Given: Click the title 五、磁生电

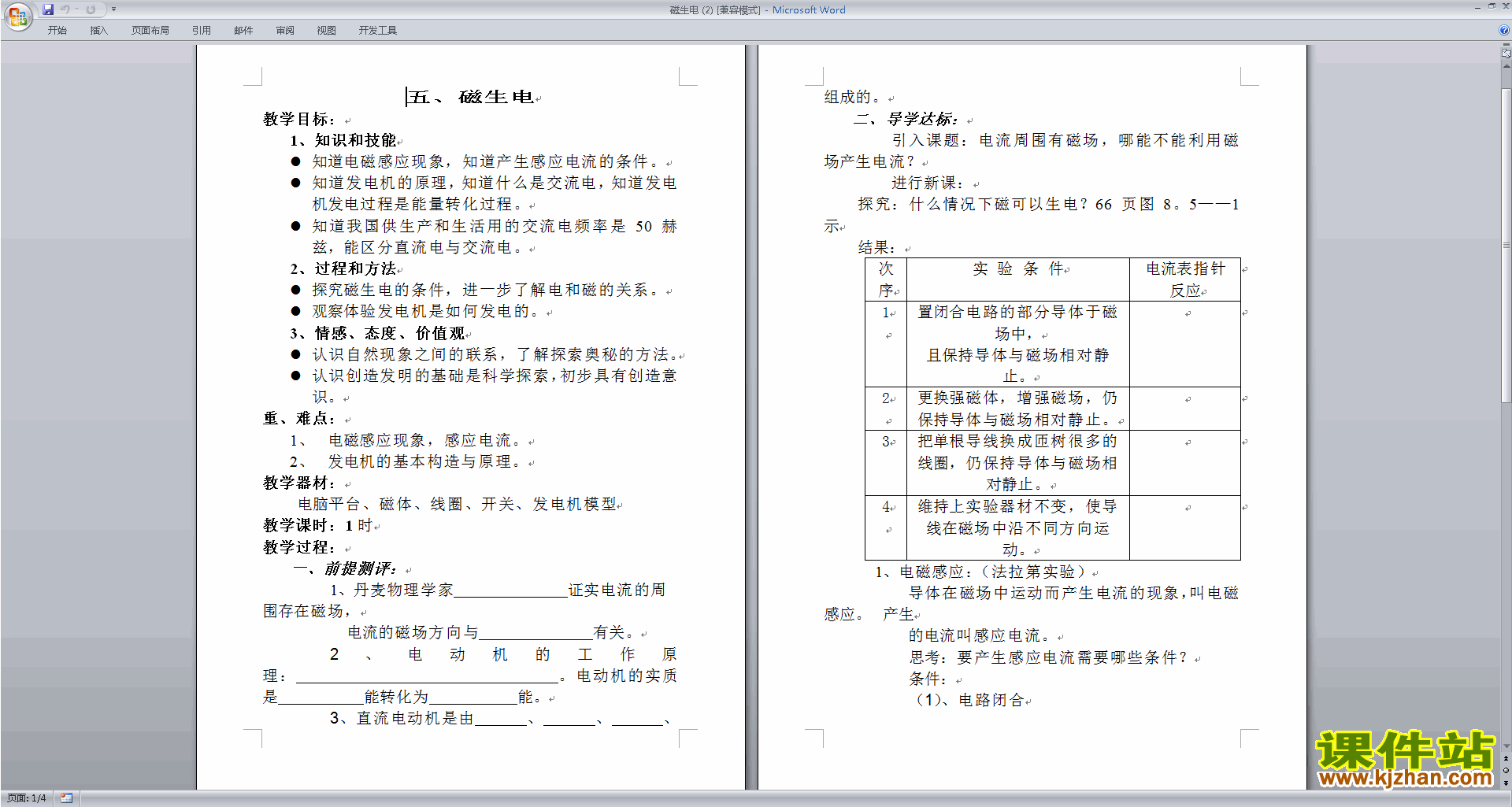Looking at the screenshot, I should tap(471, 97).
